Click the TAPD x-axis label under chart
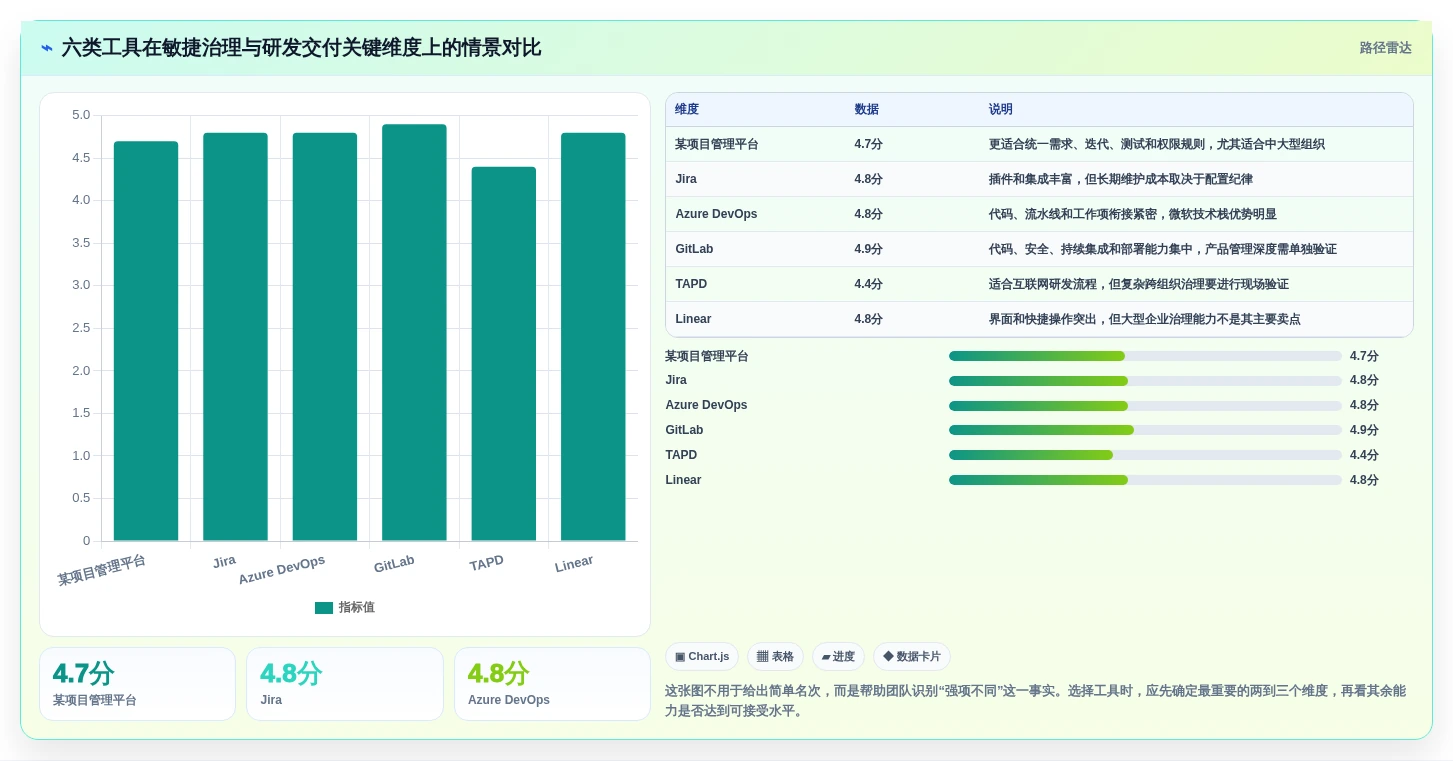Screen dimensions: 1453x761 pyautogui.click(x=486, y=564)
